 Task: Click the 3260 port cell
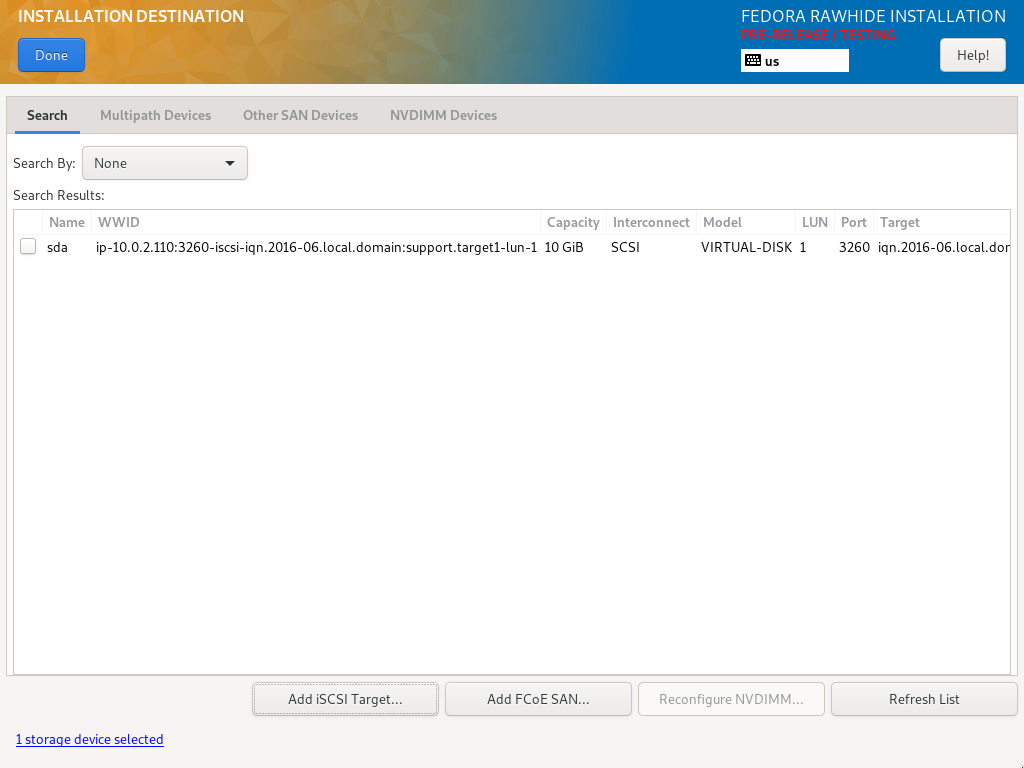854,248
